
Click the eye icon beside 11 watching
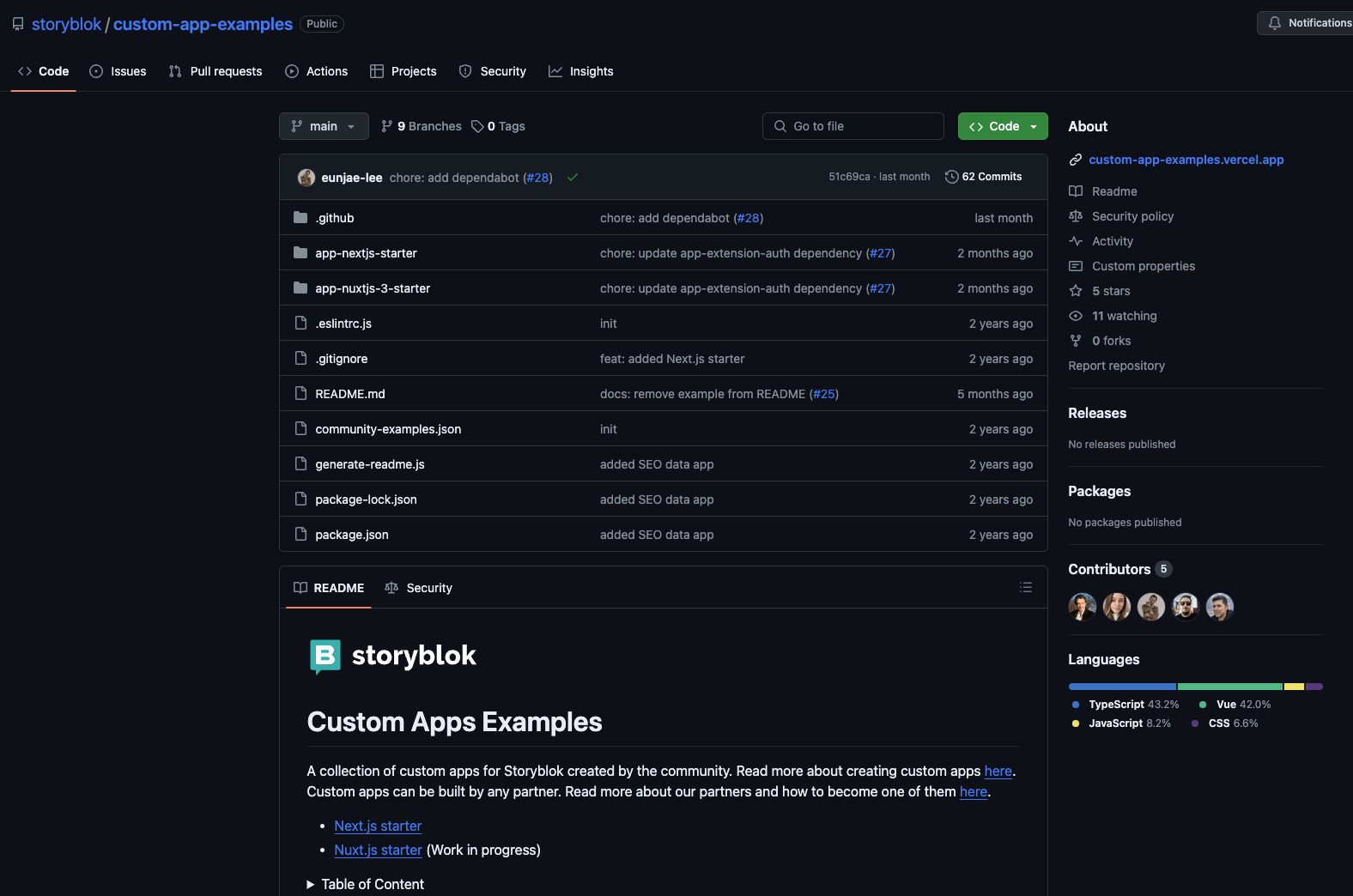[1076, 316]
